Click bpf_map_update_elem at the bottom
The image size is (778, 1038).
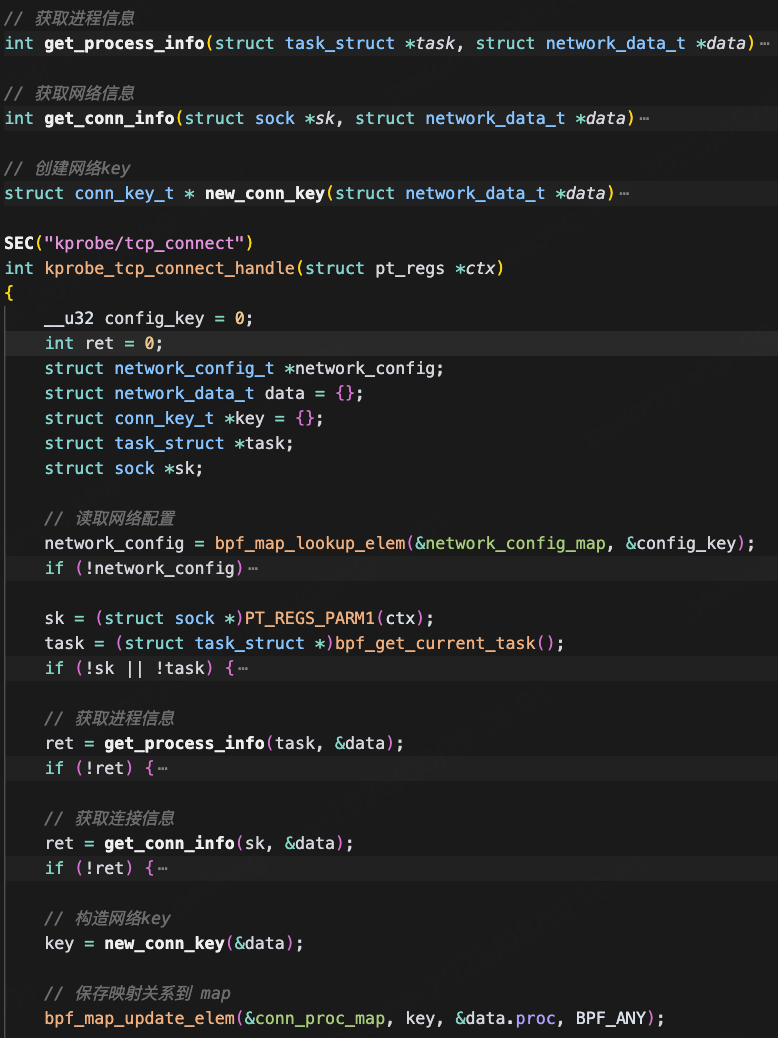[x=140, y=1018]
